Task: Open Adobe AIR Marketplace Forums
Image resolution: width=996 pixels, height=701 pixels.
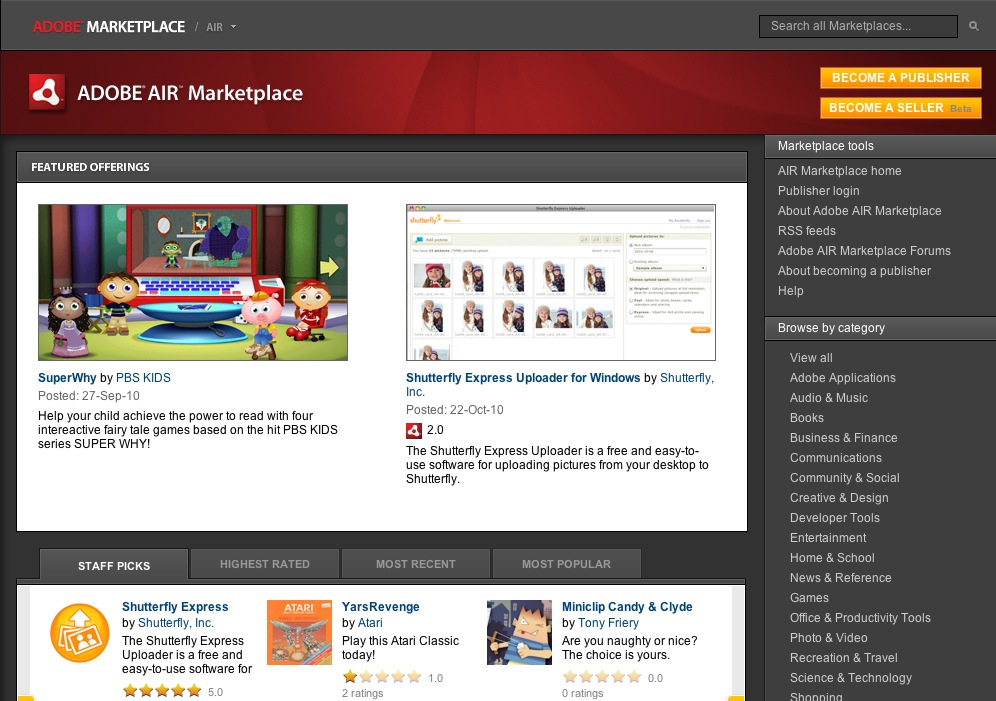Action: click(864, 251)
